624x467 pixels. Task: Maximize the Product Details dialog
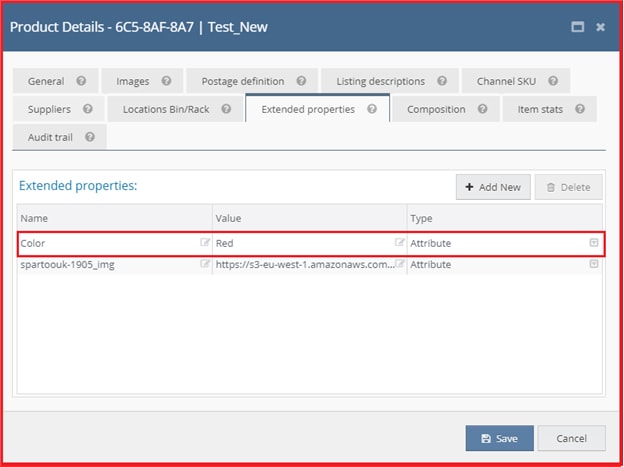pos(577,27)
